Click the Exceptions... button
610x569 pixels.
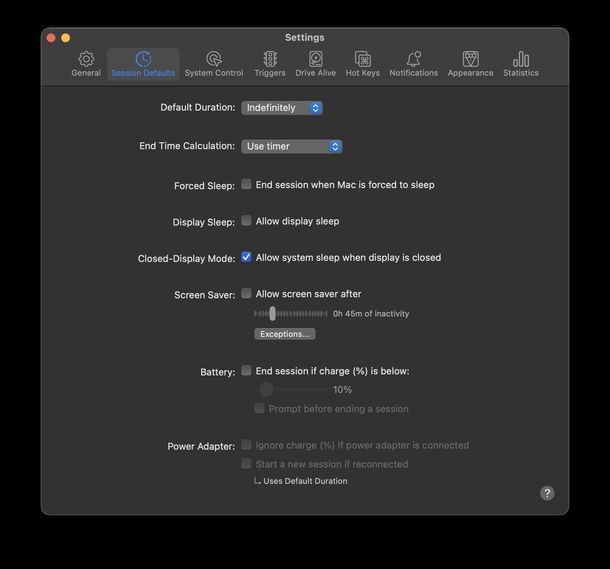[x=285, y=334]
